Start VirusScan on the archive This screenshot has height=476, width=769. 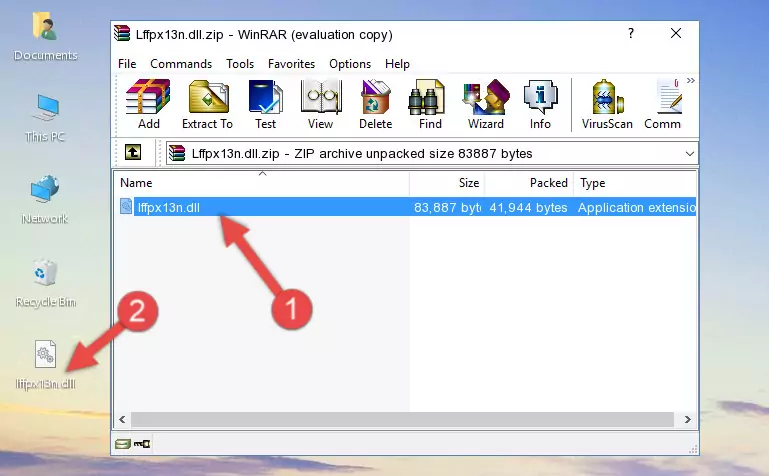[x=607, y=104]
